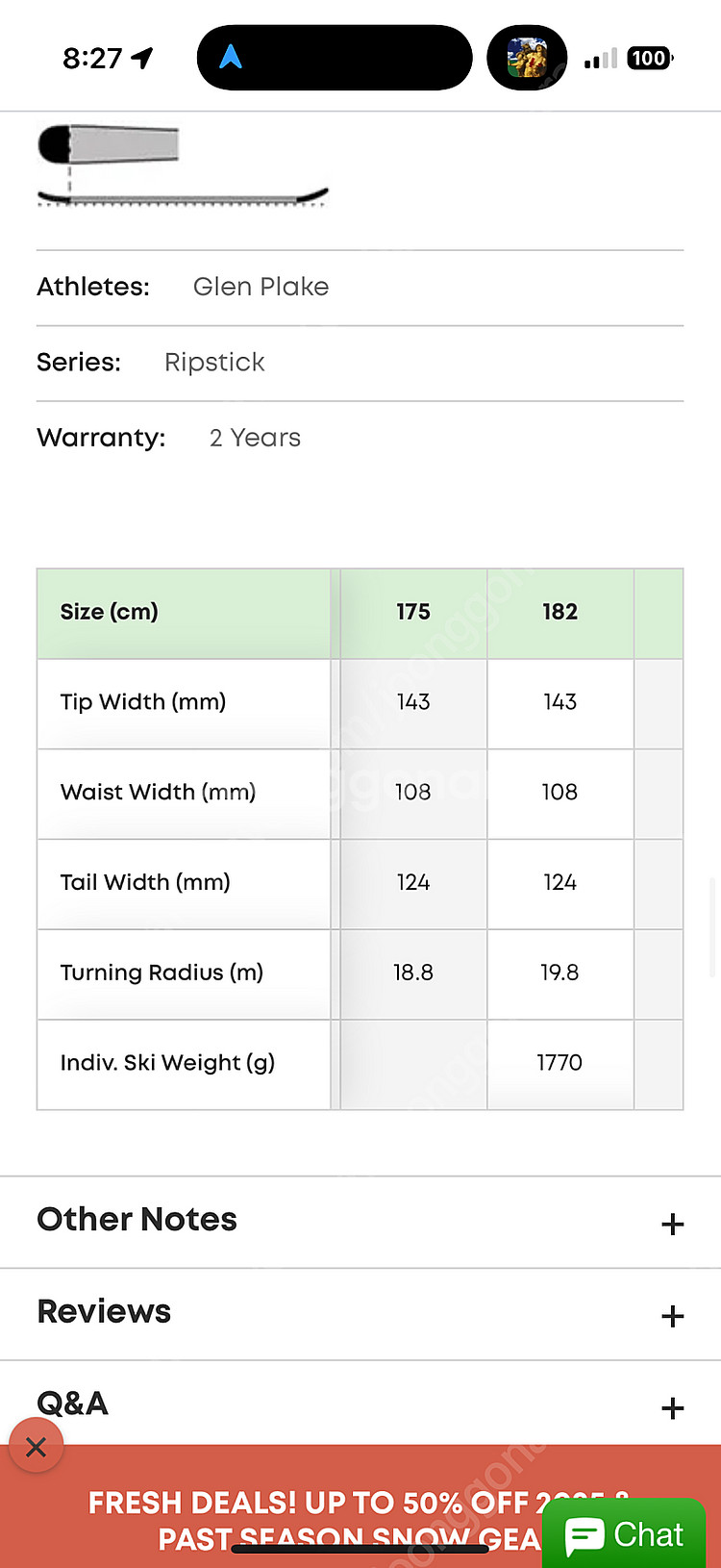Dismiss the Fresh Deals banner with X
Image resolution: width=721 pixels, height=1568 pixels.
pos(37,1447)
